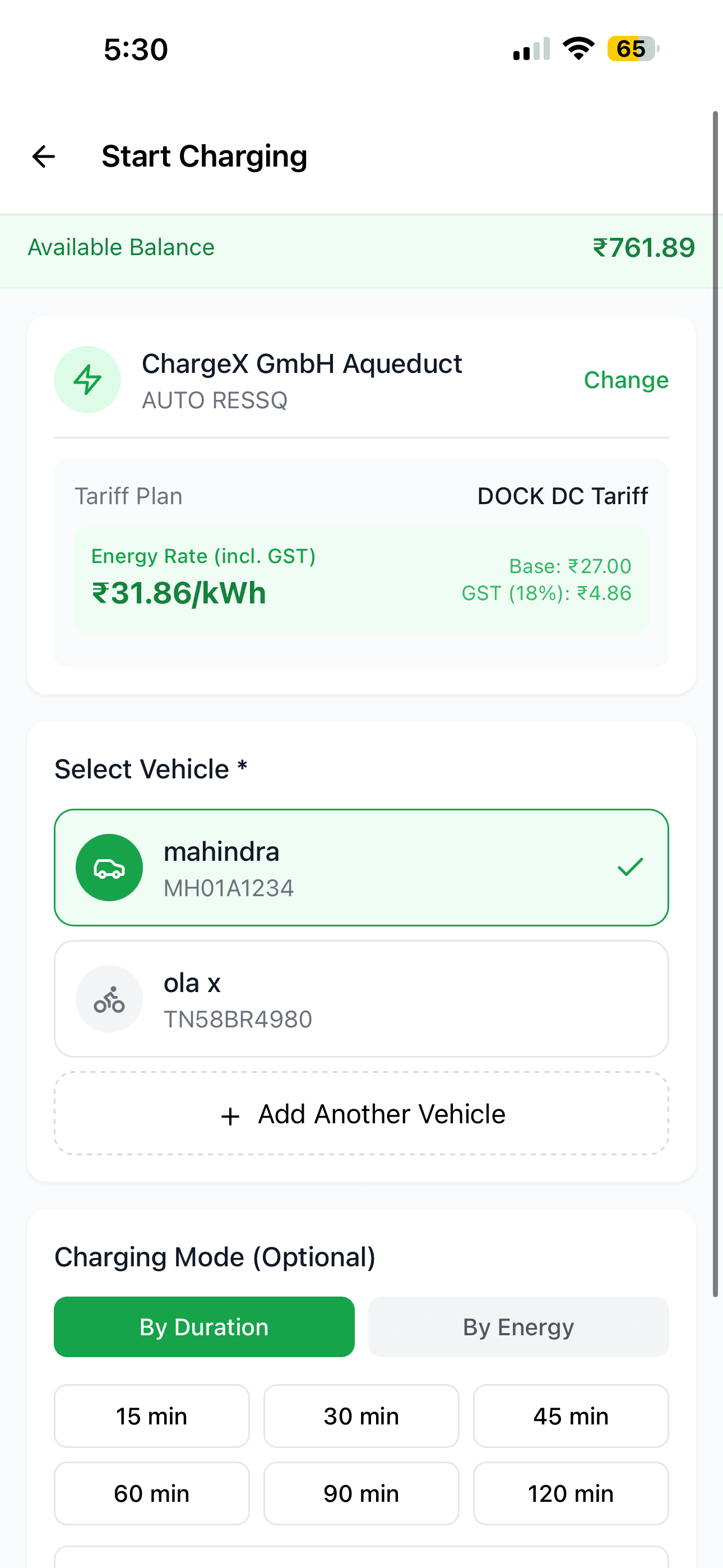Select the ola x TN58BR4980 vehicle
Viewport: 723px width, 1568px height.
(x=361, y=999)
